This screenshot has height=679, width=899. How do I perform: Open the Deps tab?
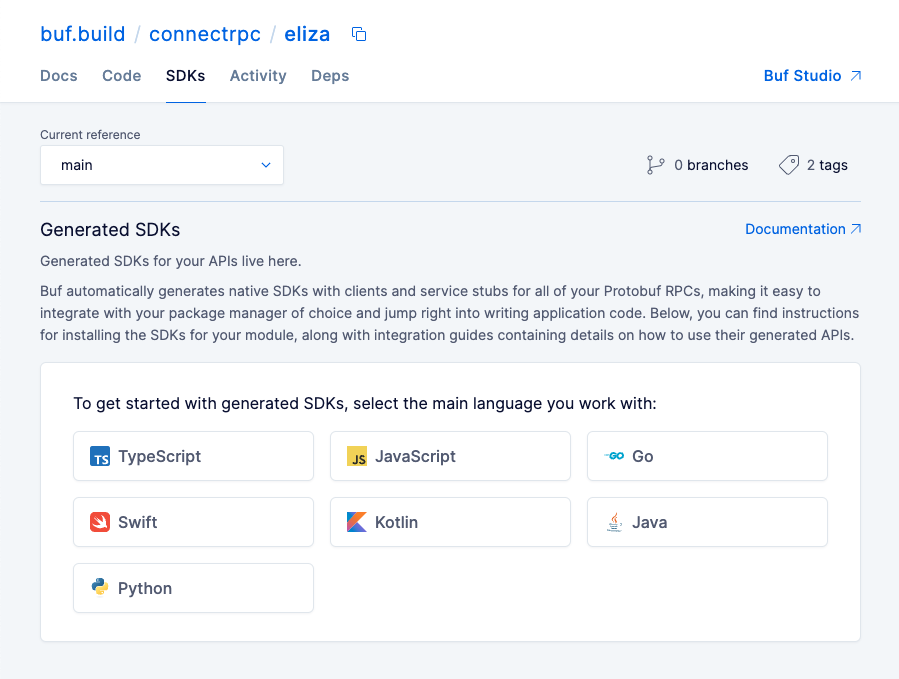click(x=330, y=76)
